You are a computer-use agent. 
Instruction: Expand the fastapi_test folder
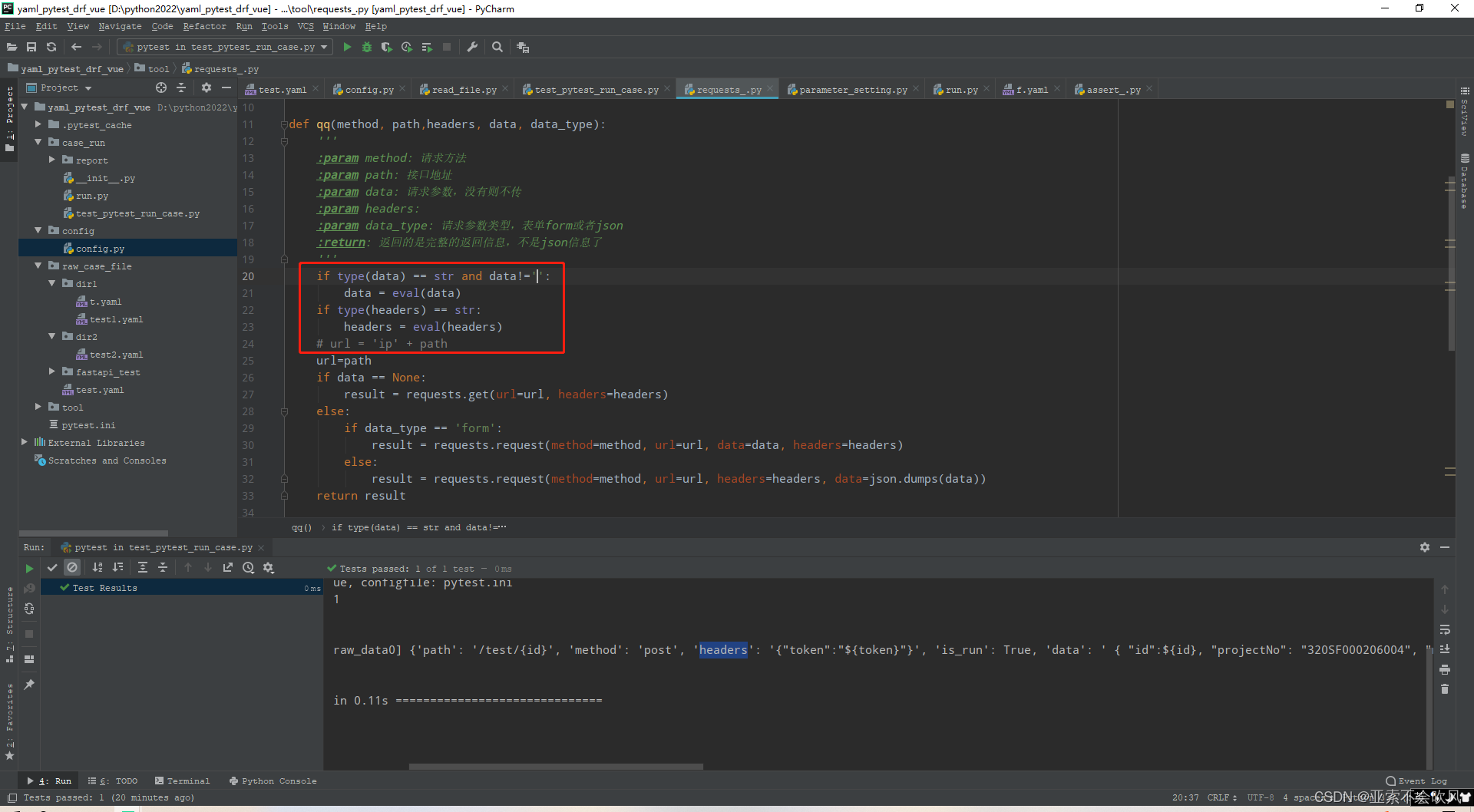(52, 371)
